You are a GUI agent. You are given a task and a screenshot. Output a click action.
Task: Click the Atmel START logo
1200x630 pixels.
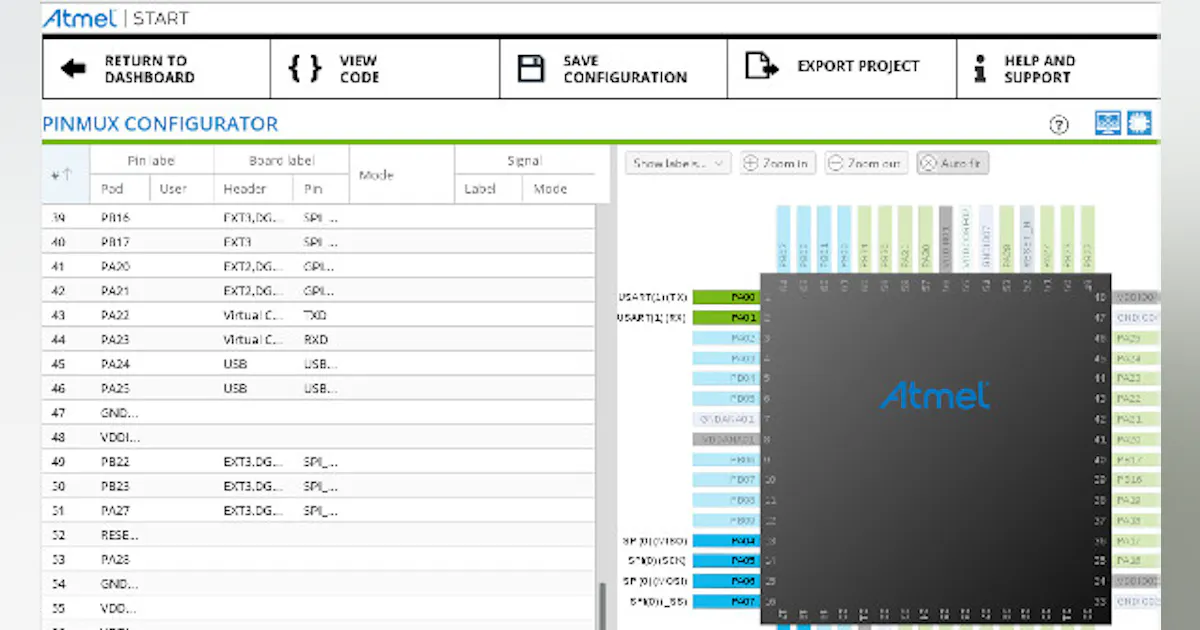[x=116, y=17]
